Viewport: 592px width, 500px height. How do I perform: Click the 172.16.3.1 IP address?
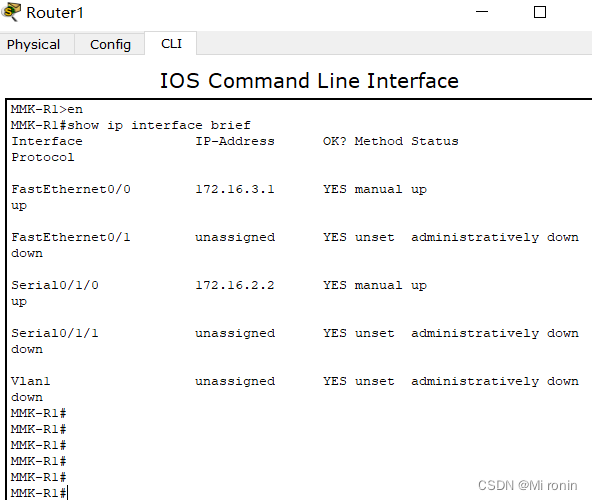click(x=235, y=189)
